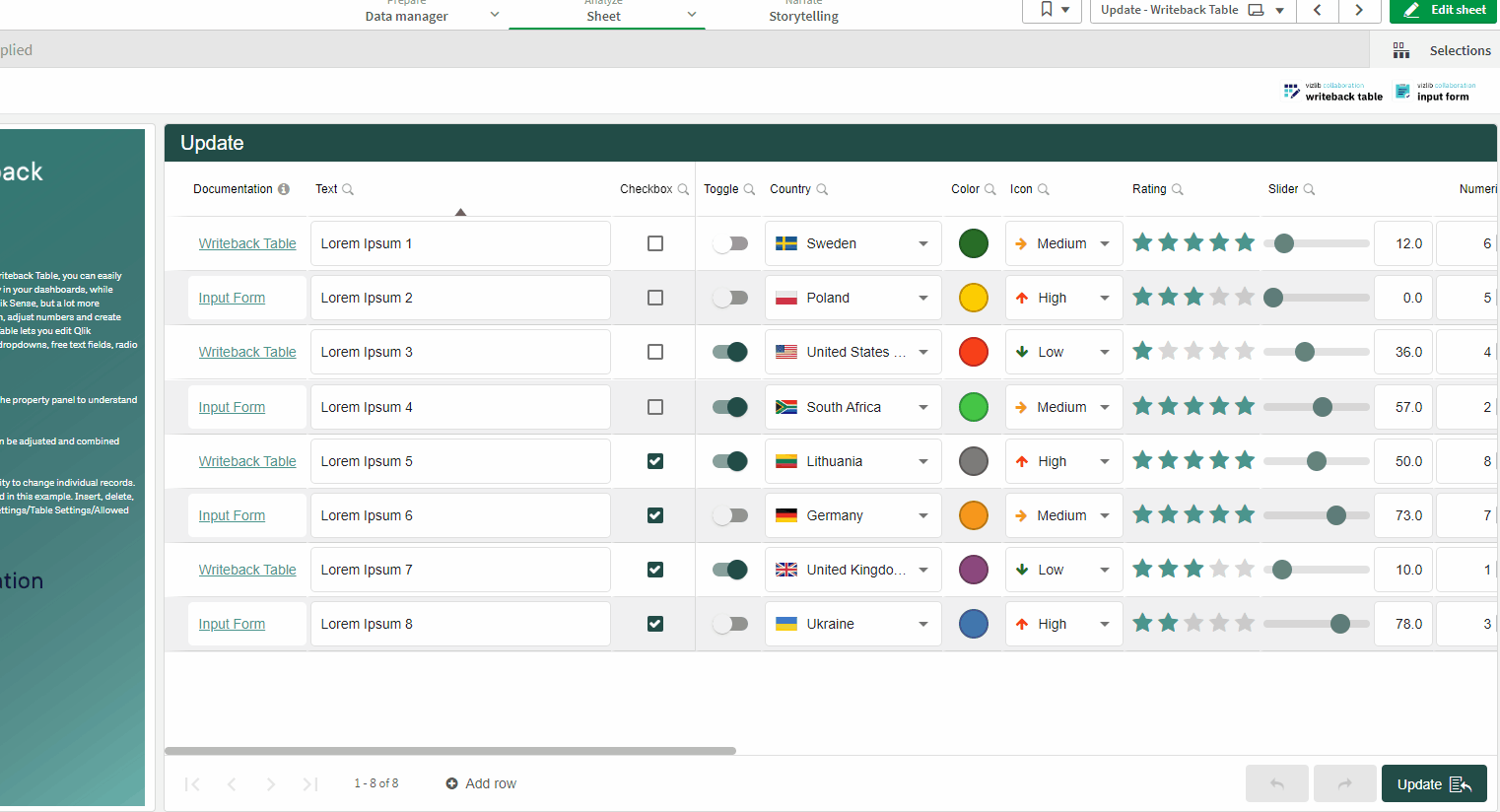Turn off the toggle in Lithuania row
This screenshot has width=1500, height=812.
coord(730,461)
